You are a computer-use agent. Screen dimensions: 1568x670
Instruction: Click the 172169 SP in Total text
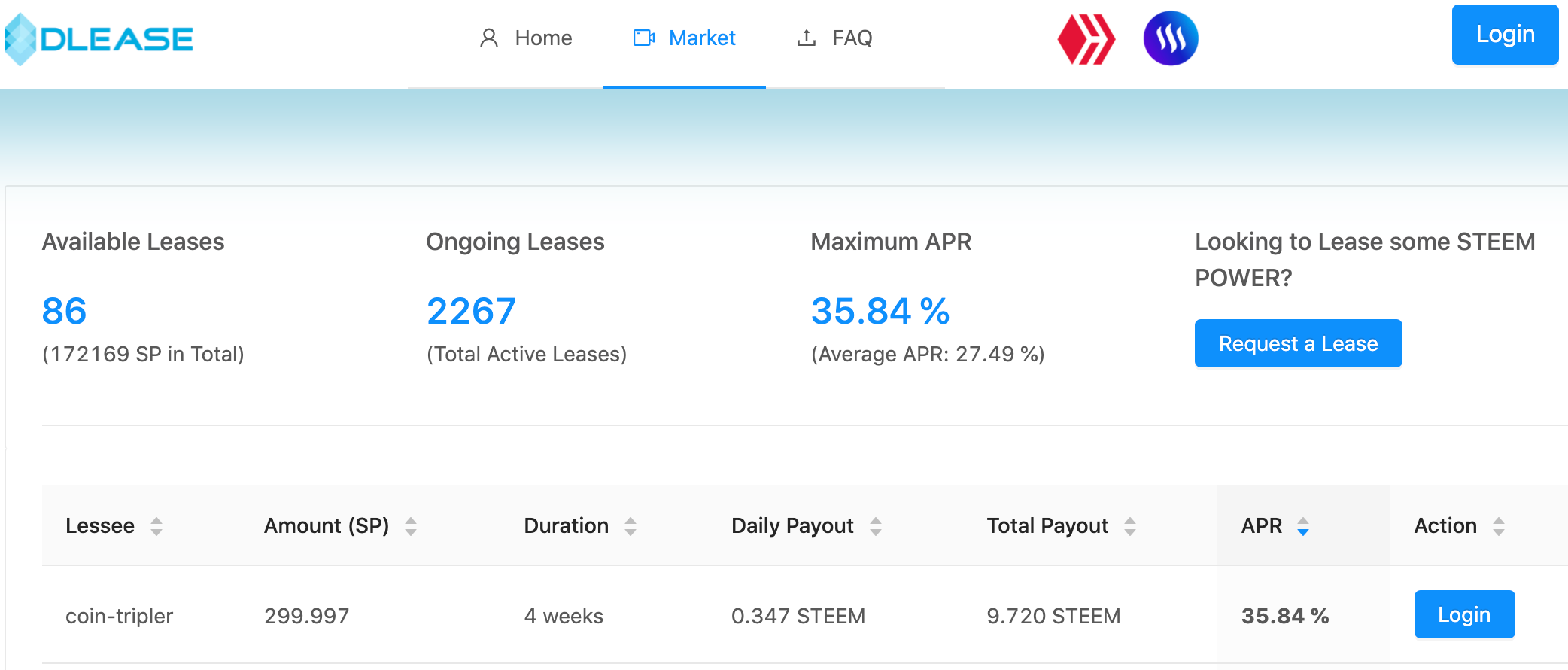coord(143,354)
